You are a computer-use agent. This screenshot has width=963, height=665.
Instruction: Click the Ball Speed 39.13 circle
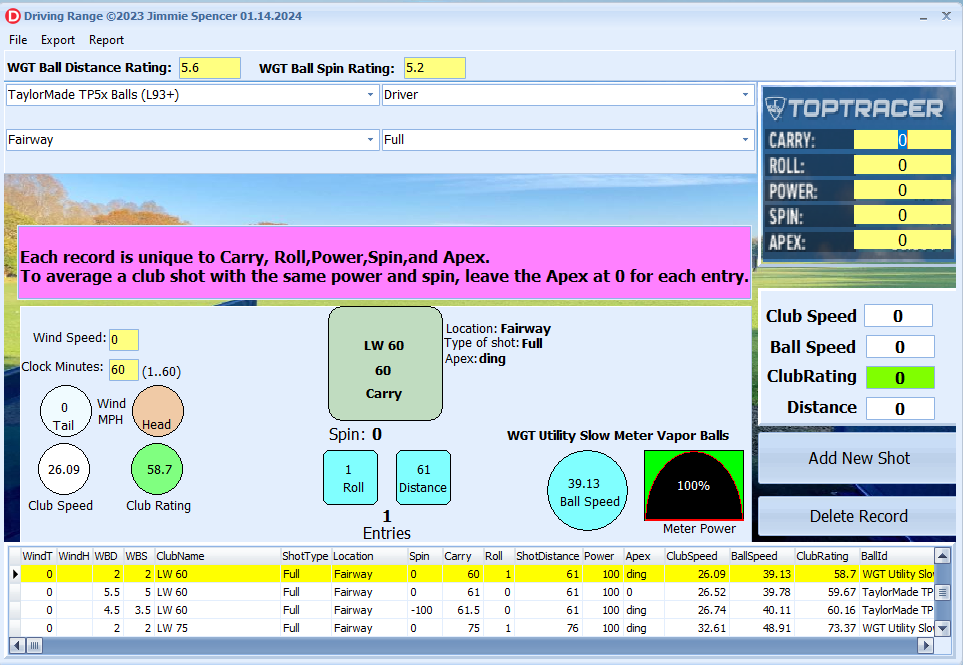(x=588, y=491)
